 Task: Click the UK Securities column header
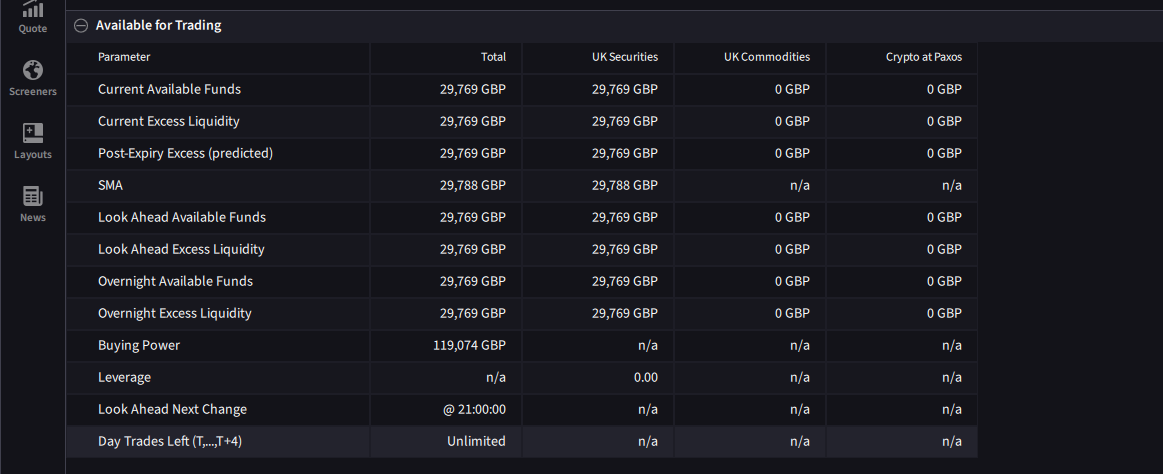click(624, 57)
